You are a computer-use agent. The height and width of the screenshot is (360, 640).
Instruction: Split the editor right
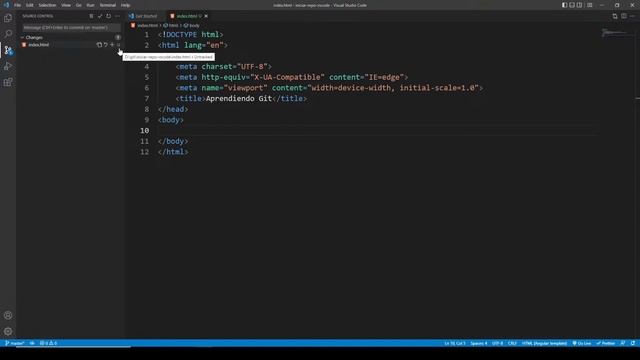[x=624, y=16]
